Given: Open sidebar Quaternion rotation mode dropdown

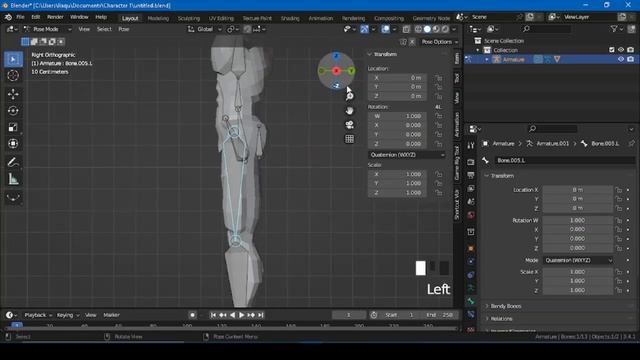Looking at the screenshot, I should (x=407, y=155).
